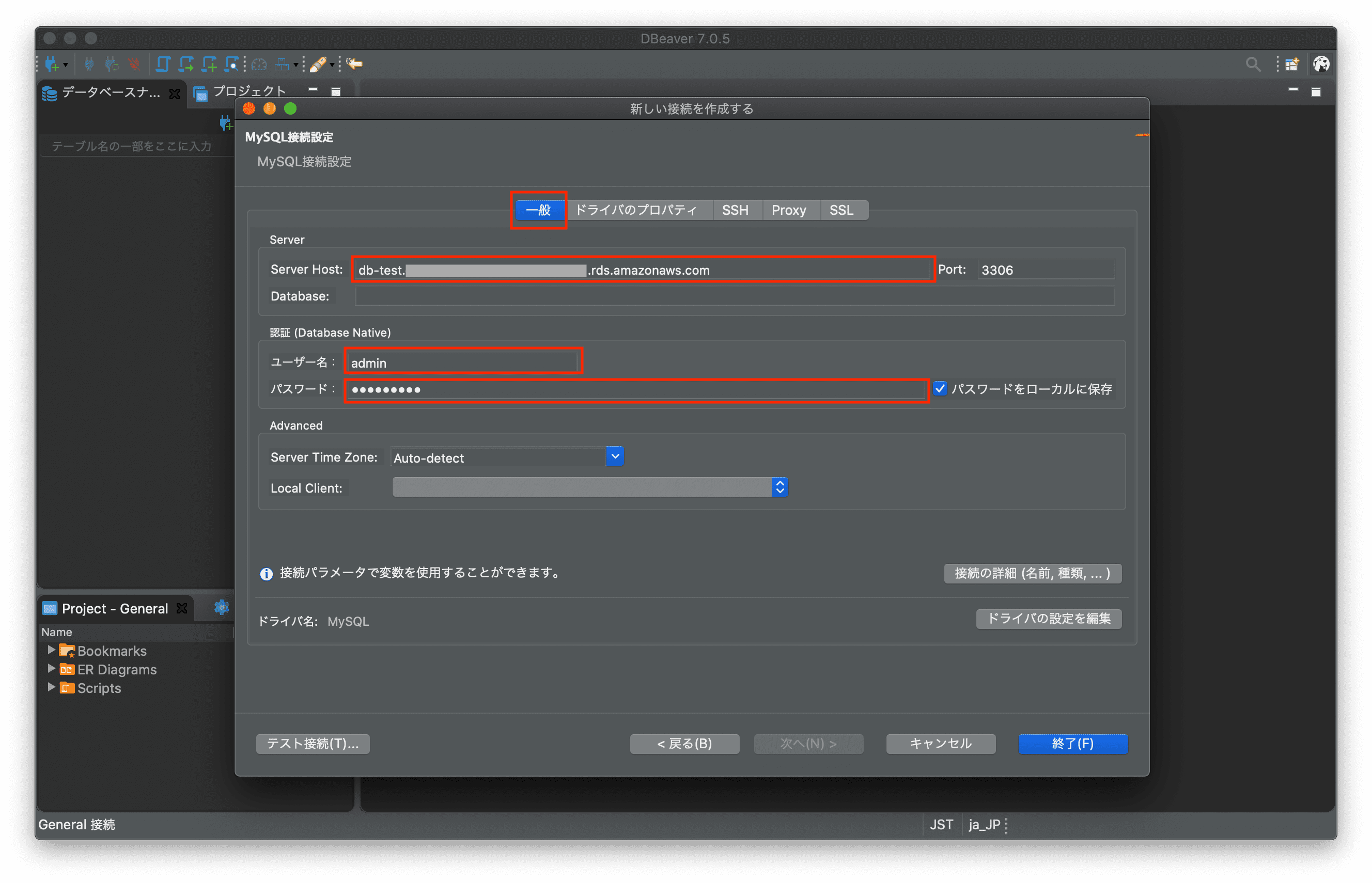Switch to the SSH tab

click(735, 210)
